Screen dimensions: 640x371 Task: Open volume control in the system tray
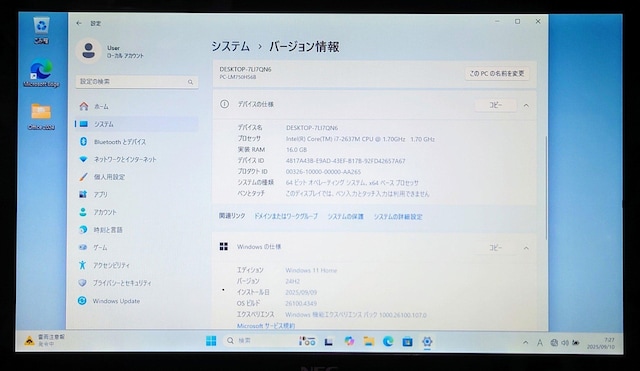564,343
